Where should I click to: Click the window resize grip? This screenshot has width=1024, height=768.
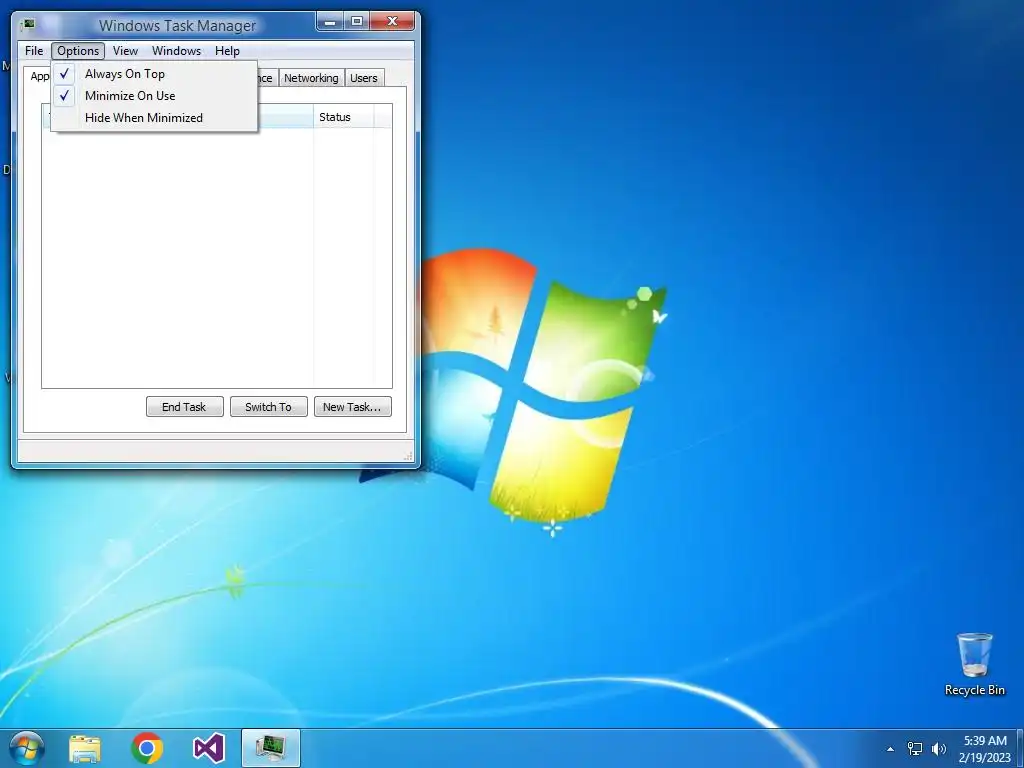click(409, 455)
